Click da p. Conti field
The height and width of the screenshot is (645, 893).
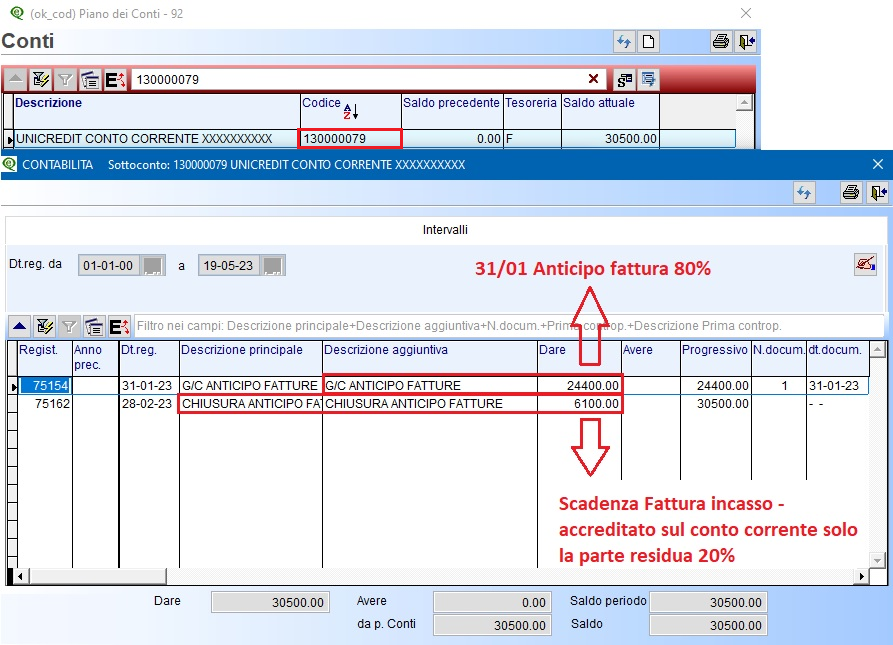(492, 625)
